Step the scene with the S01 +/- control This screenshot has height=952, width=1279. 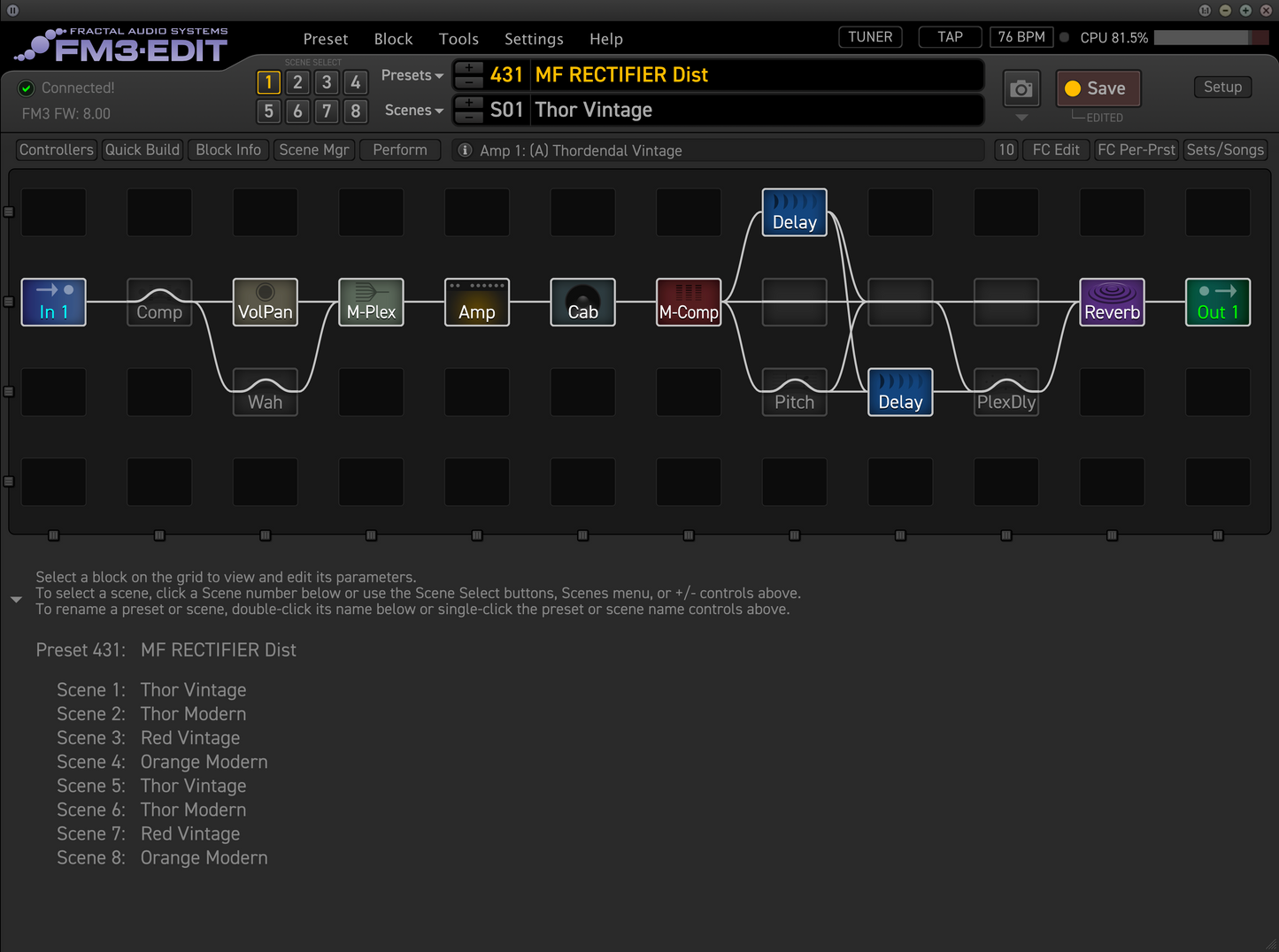(469, 111)
